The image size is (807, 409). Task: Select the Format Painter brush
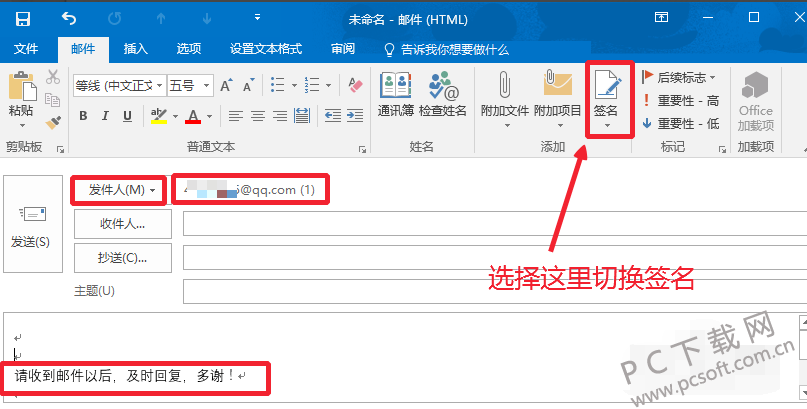(x=52, y=122)
